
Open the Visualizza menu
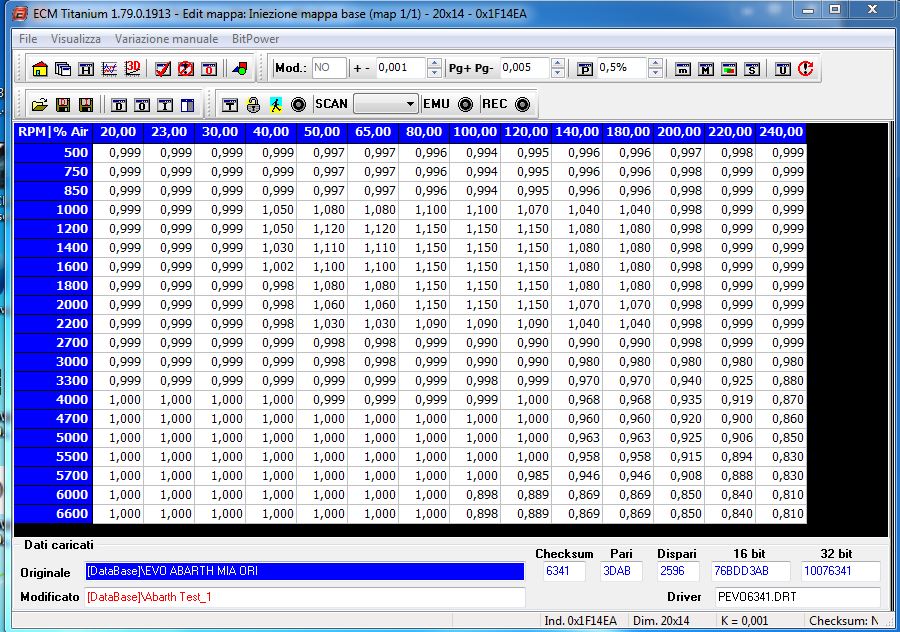[76, 39]
